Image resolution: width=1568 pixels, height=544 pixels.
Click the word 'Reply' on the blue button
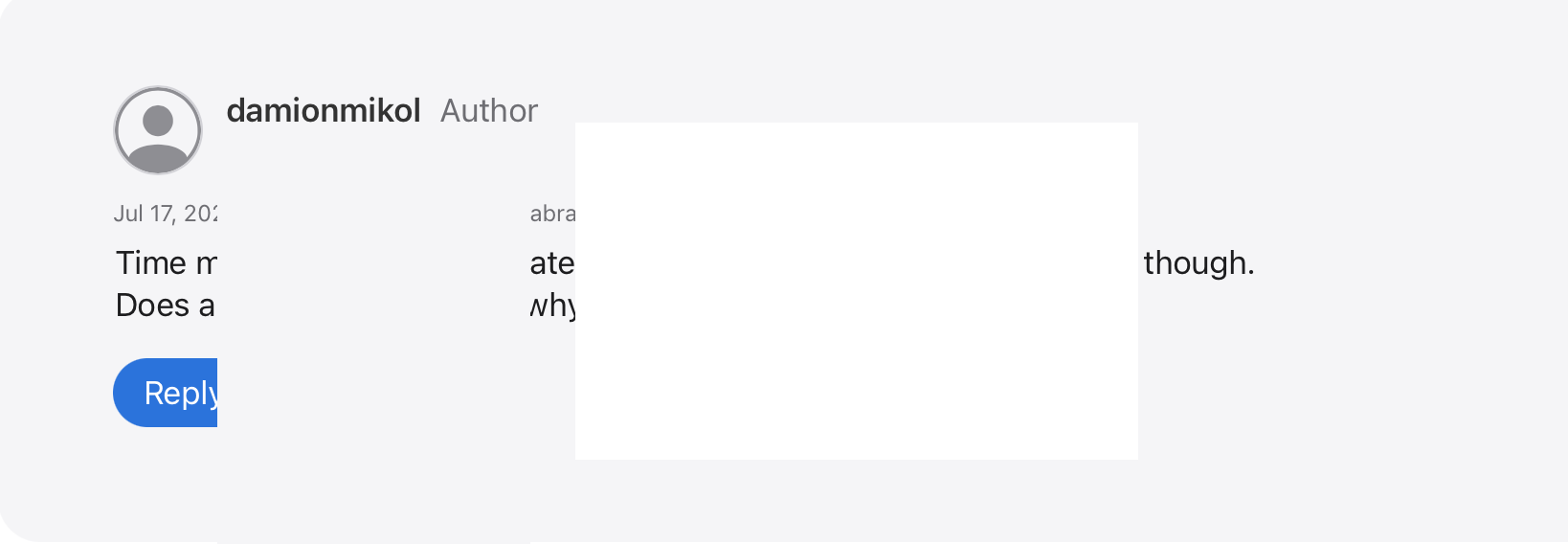(180, 393)
